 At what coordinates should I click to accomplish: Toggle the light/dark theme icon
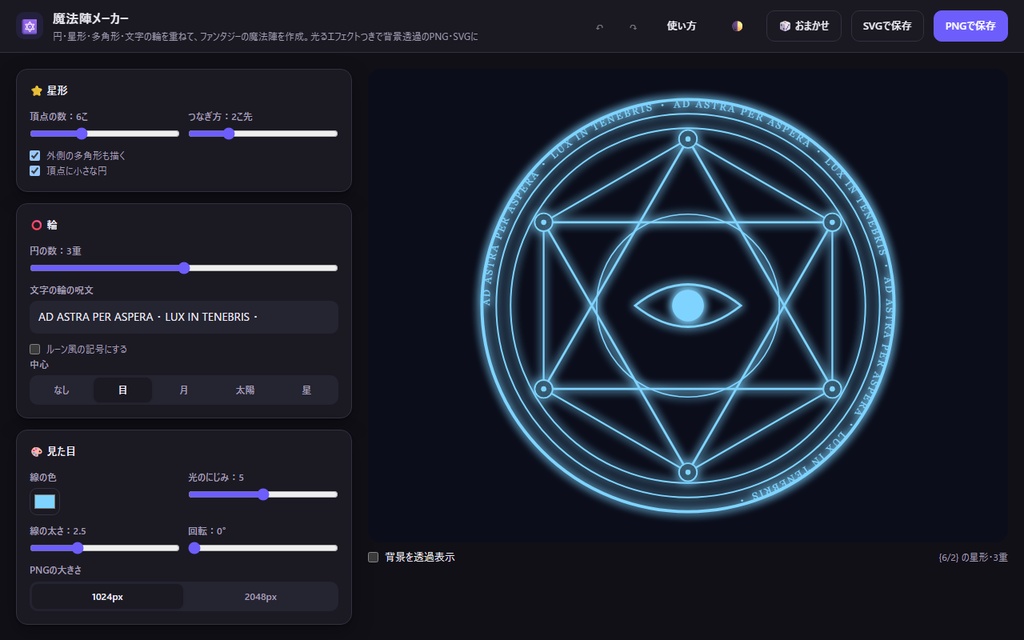pyautogui.click(x=737, y=26)
